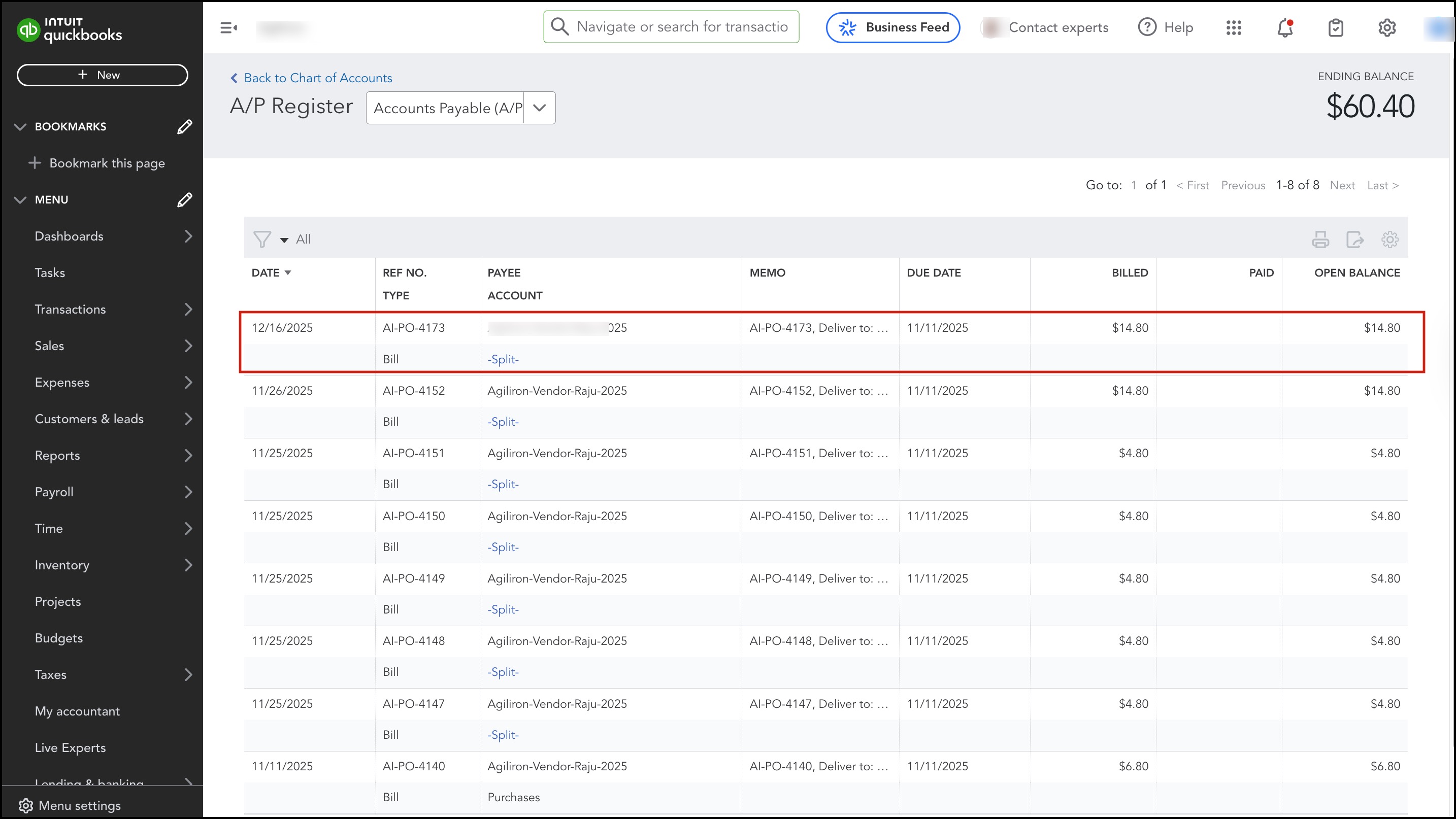This screenshot has width=1456, height=819.
Task: Click the + New button
Action: click(x=103, y=75)
